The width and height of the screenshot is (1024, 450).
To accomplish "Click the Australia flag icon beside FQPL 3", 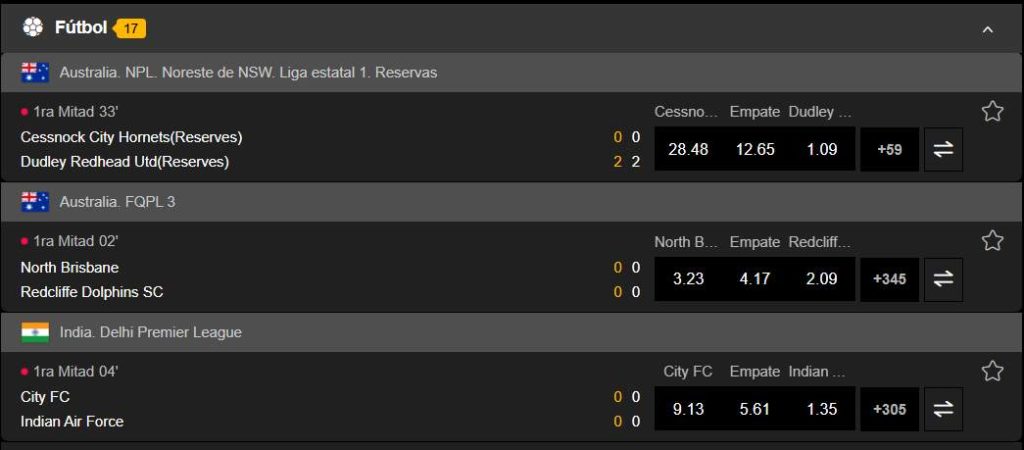I will click(35, 202).
